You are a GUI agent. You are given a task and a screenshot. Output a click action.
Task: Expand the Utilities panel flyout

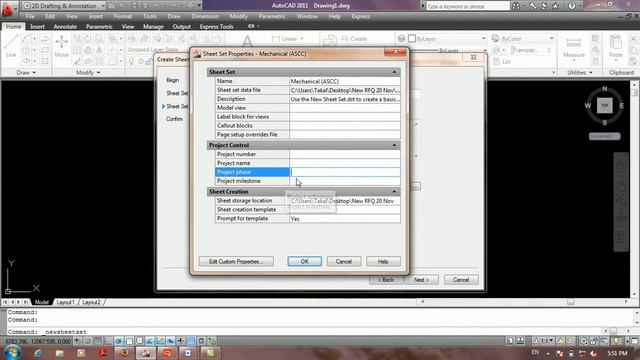579,72
